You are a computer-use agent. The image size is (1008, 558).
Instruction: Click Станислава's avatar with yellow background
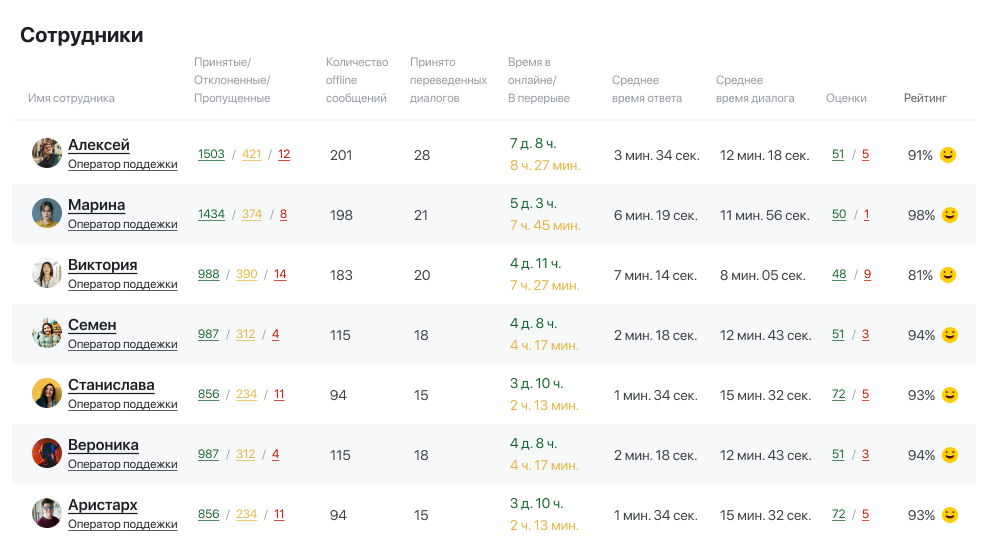[x=47, y=393]
